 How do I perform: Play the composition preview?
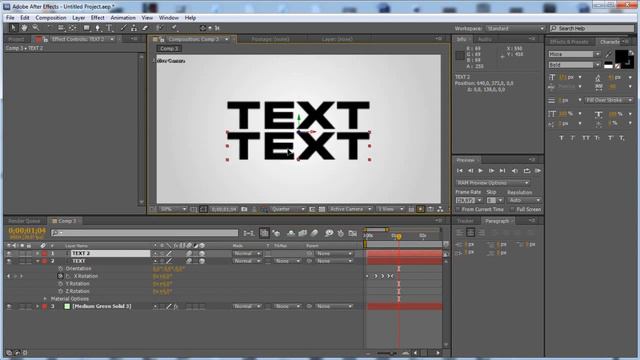pos(480,171)
